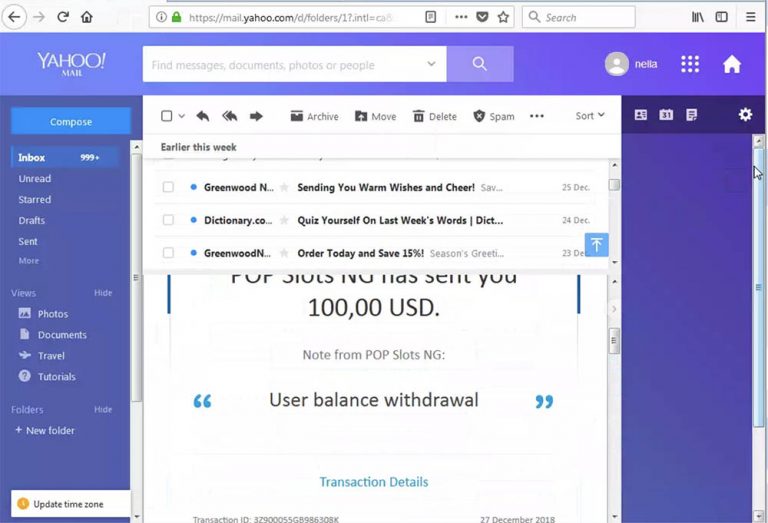Check the Dictionary.co... email row
This screenshot has height=523, width=768.
tap(168, 220)
